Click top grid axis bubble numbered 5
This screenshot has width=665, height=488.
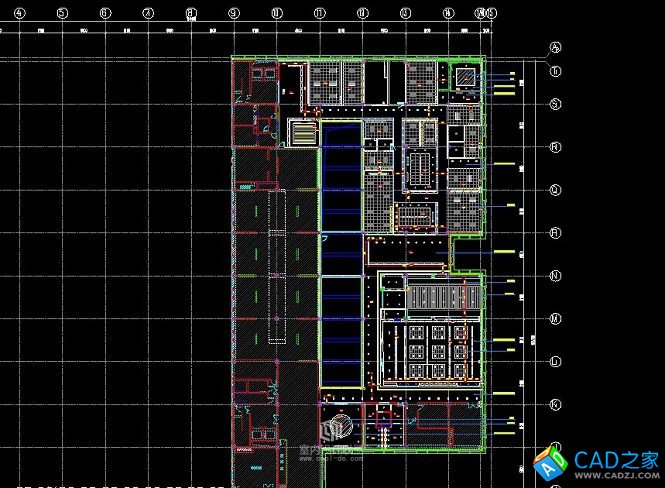63,13
